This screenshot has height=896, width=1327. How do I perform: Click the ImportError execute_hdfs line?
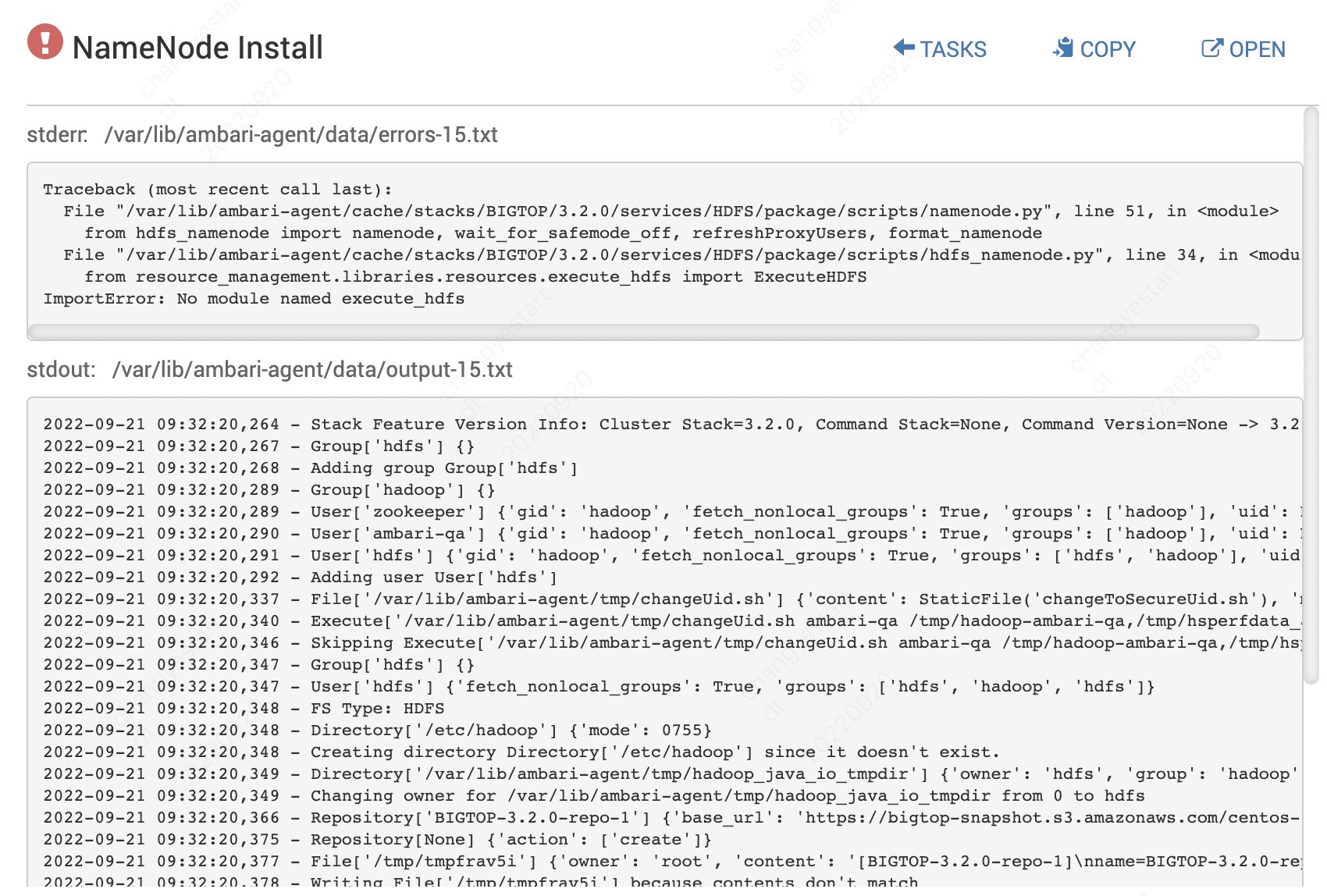pyautogui.click(x=254, y=299)
